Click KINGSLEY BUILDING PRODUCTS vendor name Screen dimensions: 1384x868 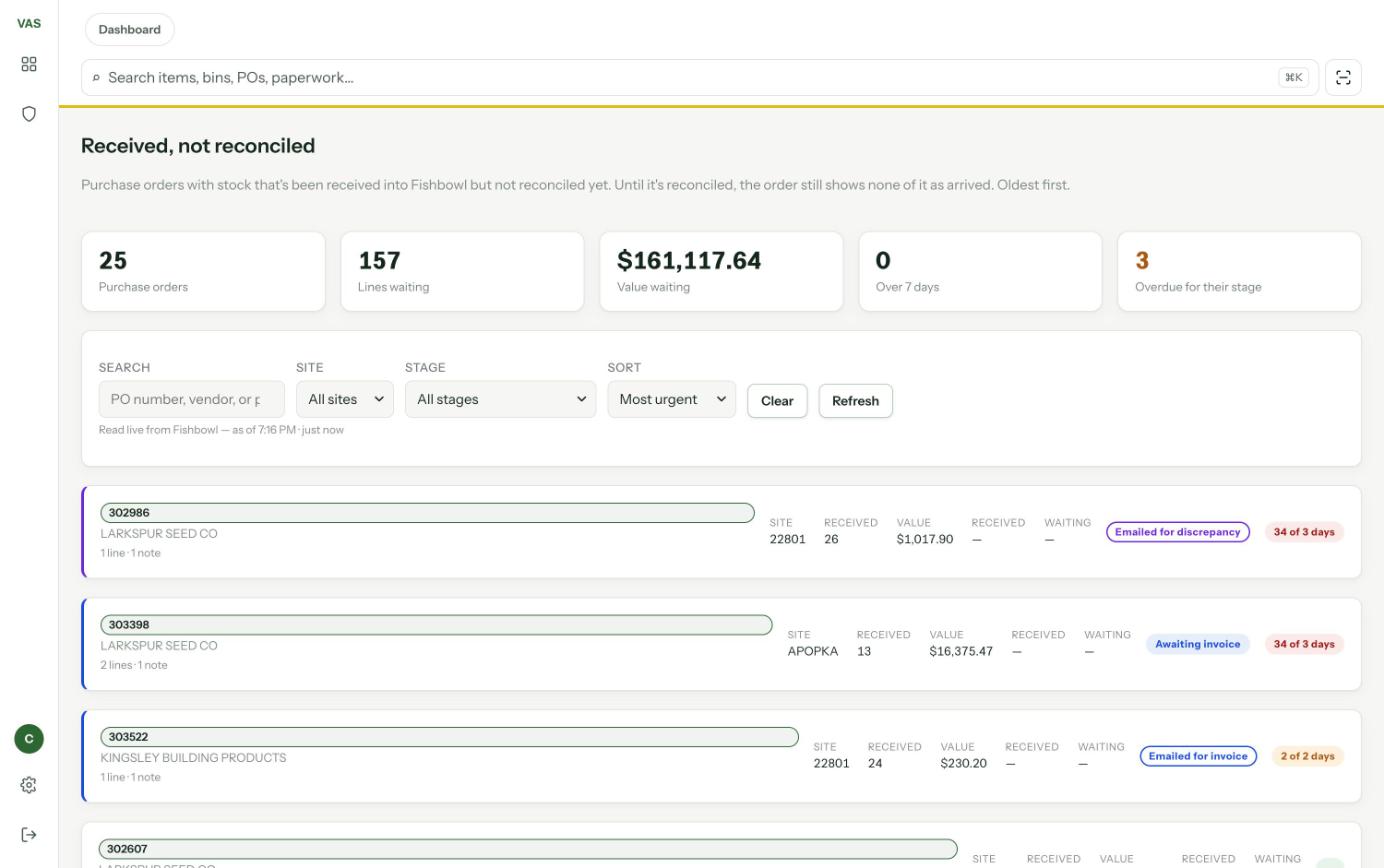tap(193, 758)
